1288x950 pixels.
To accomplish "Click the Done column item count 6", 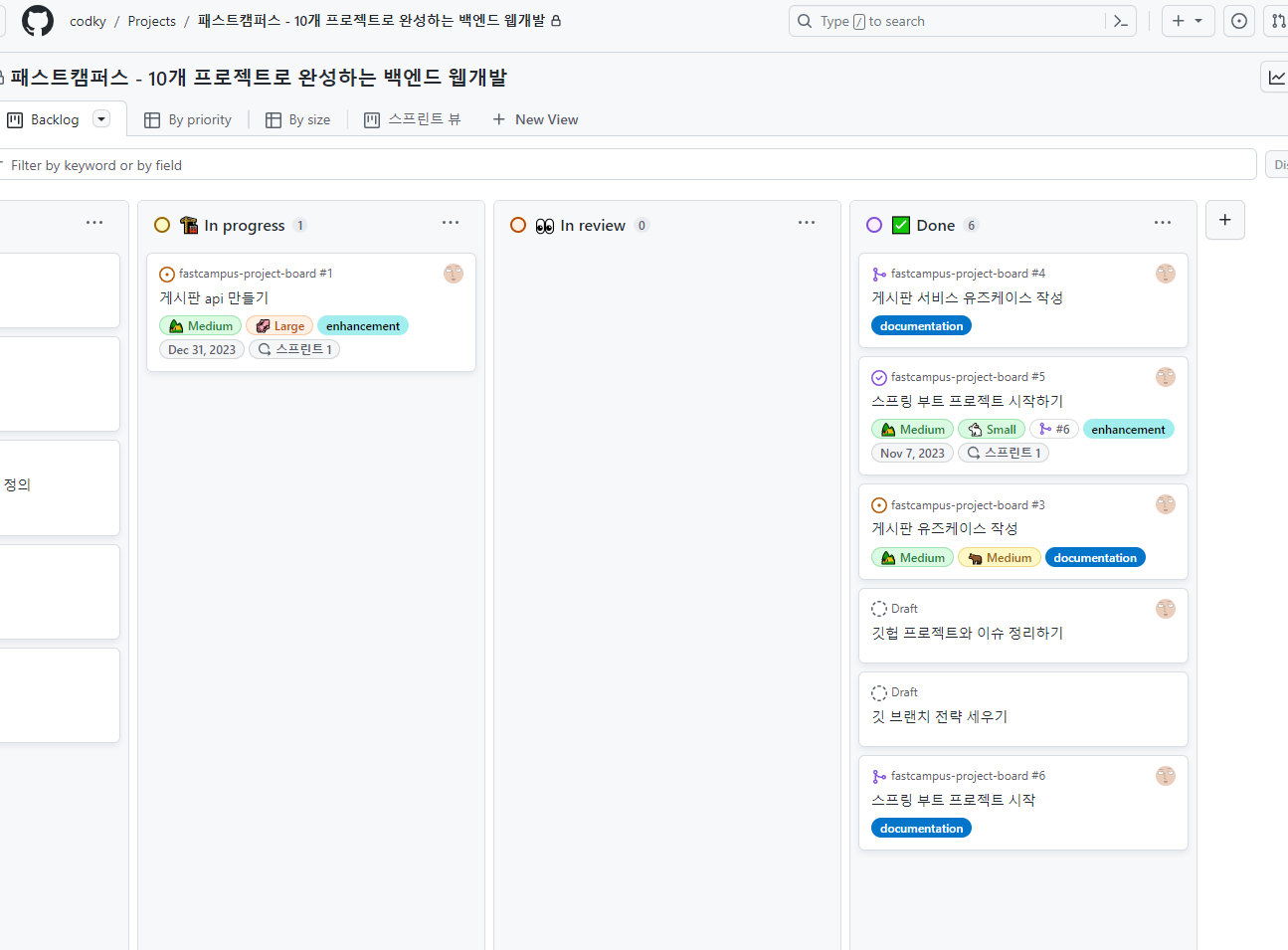I will coord(972,225).
